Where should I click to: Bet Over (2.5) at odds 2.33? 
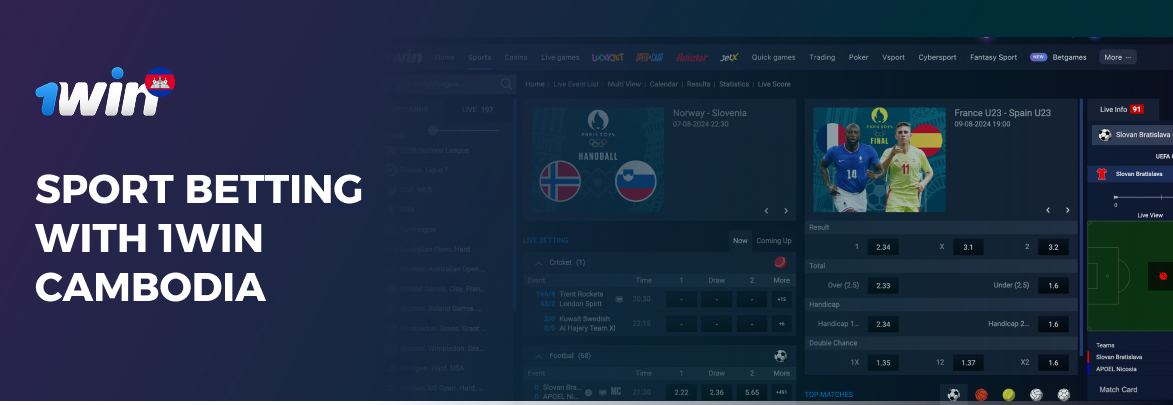pos(883,285)
